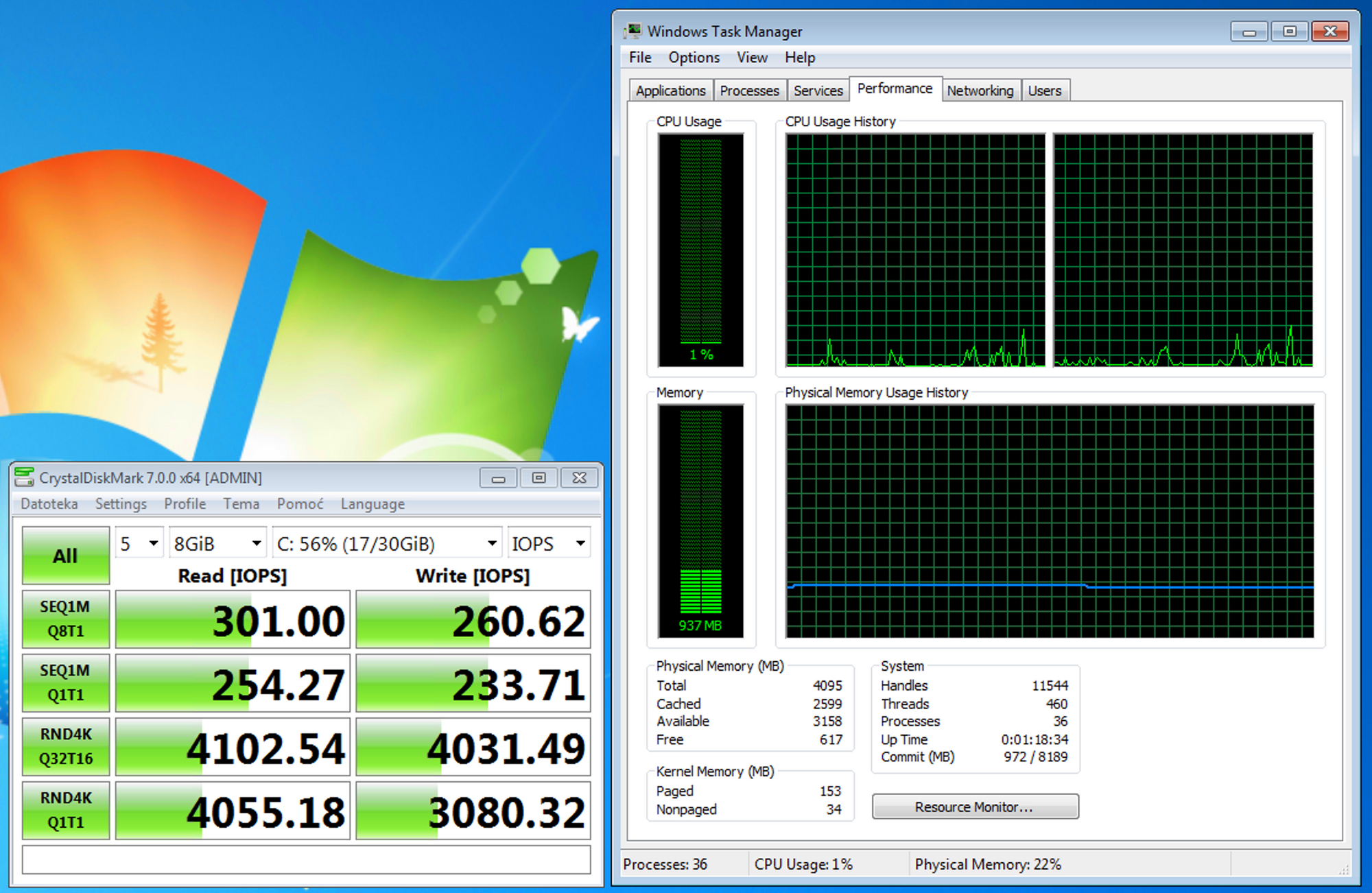Open the IOPS unit dropdown

(549, 543)
